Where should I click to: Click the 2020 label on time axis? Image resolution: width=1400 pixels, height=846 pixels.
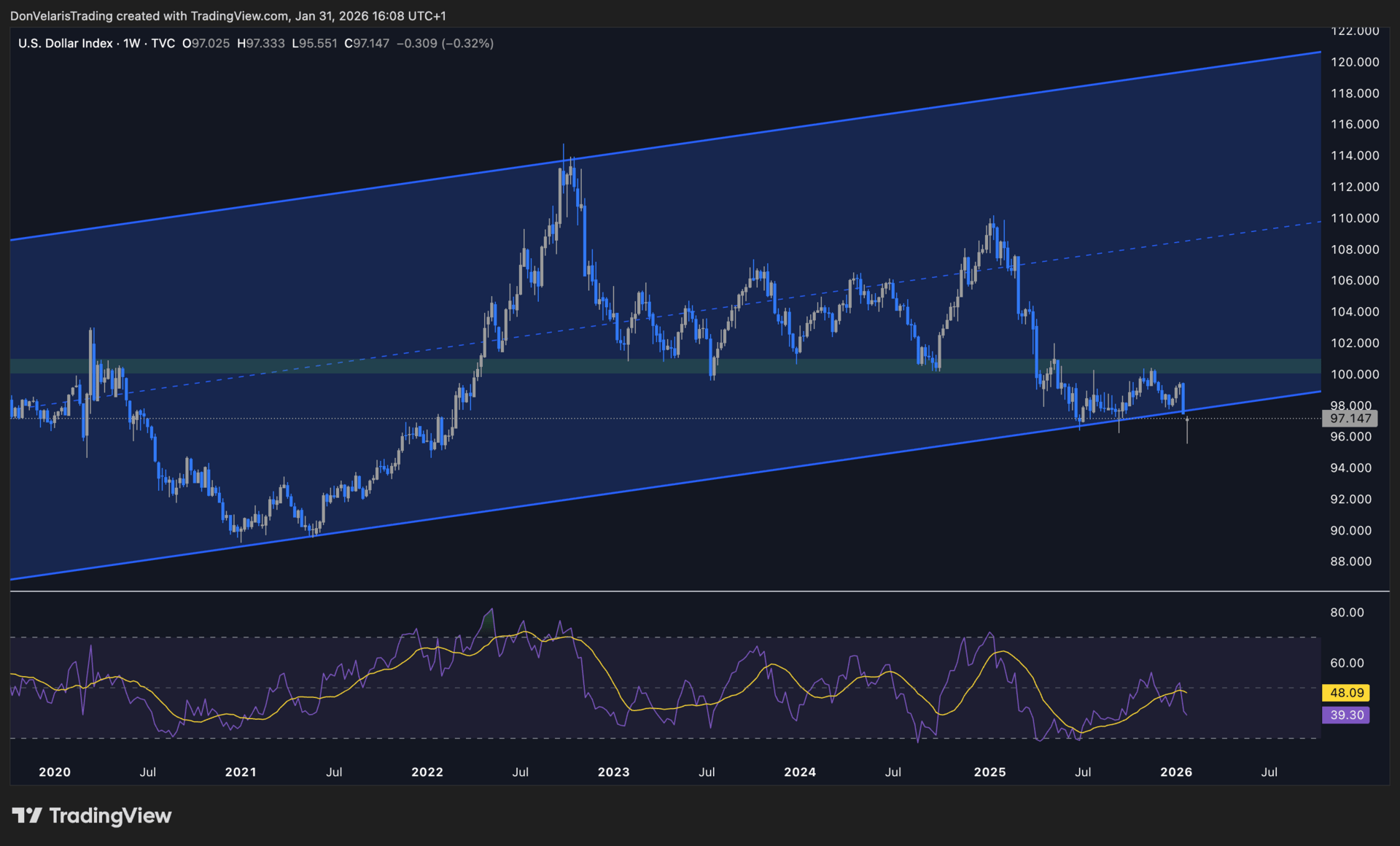click(x=55, y=772)
